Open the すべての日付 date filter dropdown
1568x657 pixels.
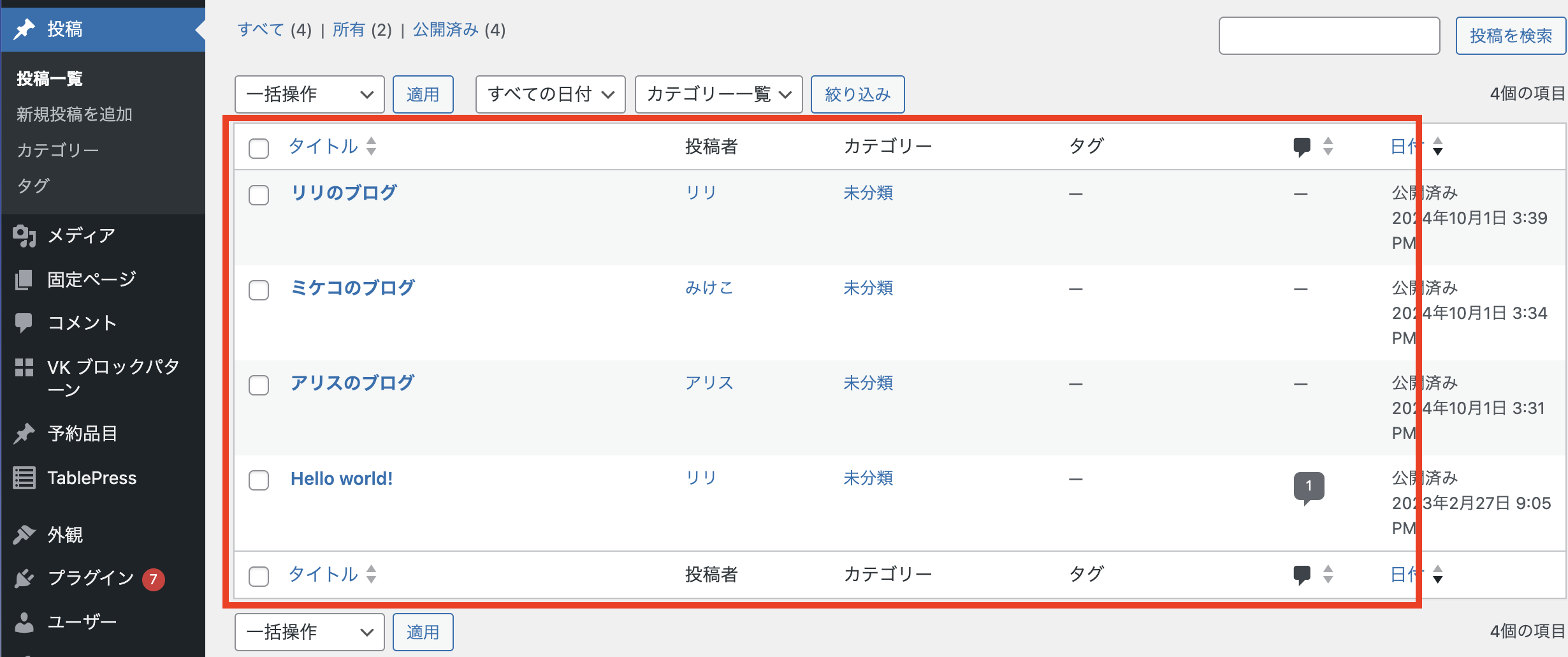coord(549,94)
